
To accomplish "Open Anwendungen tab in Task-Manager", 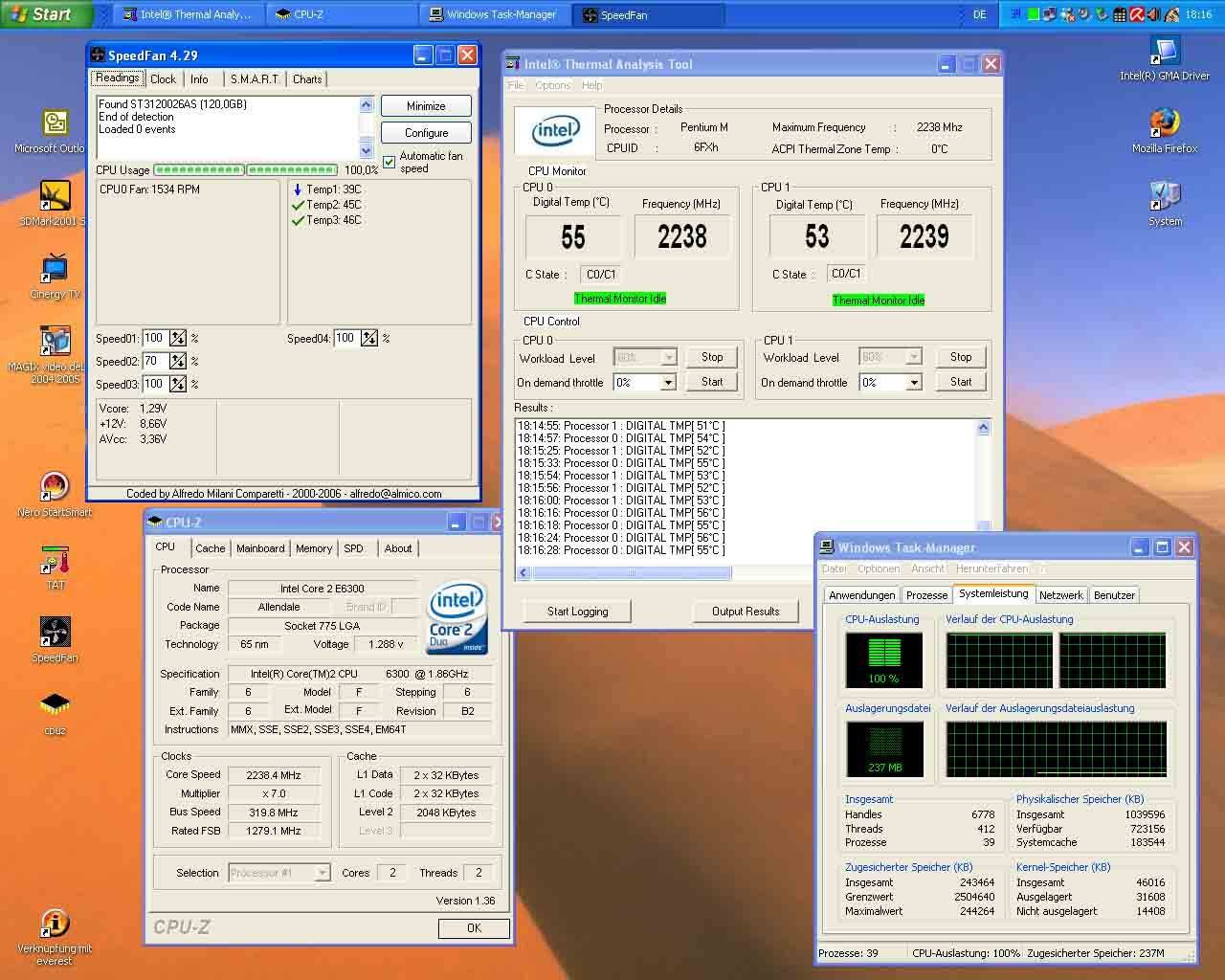I will (x=862, y=595).
